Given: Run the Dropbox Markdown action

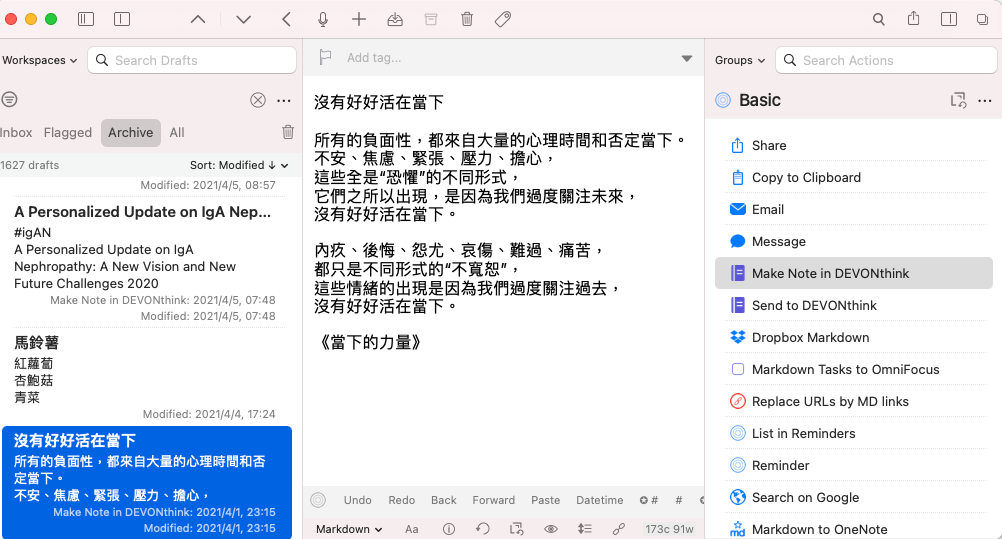Looking at the screenshot, I should coord(854,337).
